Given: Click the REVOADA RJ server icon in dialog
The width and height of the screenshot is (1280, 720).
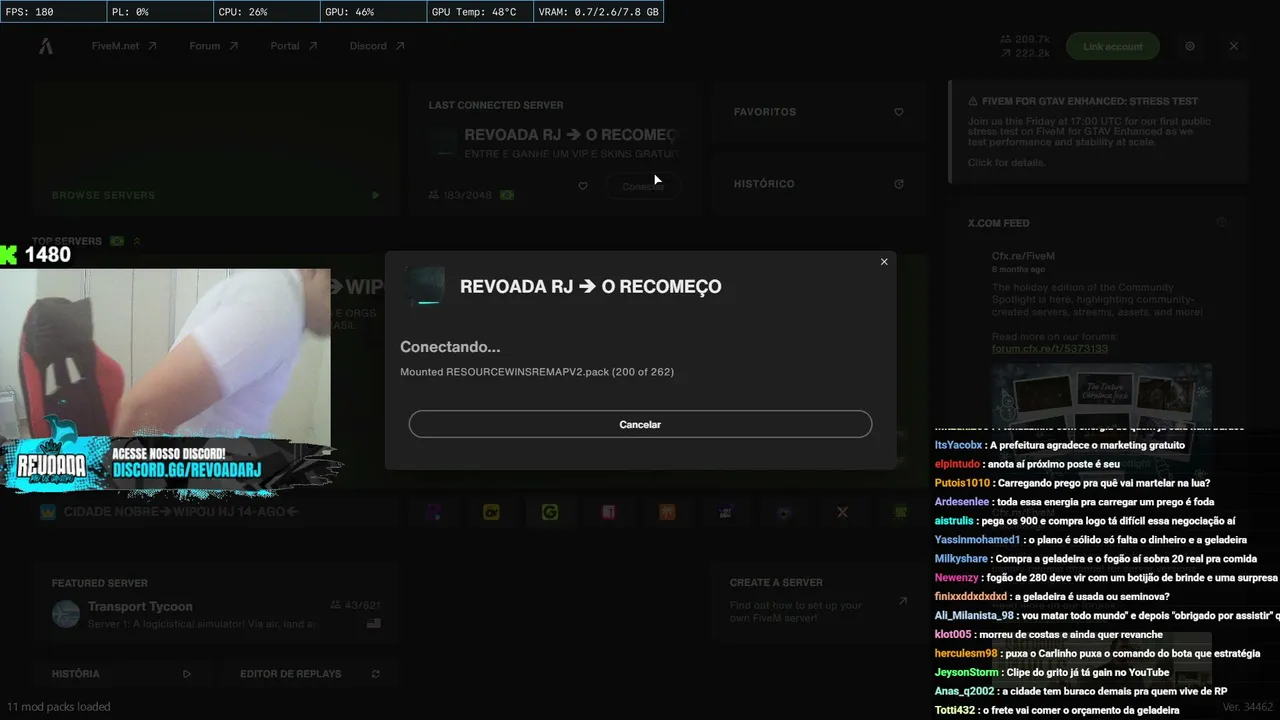Looking at the screenshot, I should click(424, 287).
